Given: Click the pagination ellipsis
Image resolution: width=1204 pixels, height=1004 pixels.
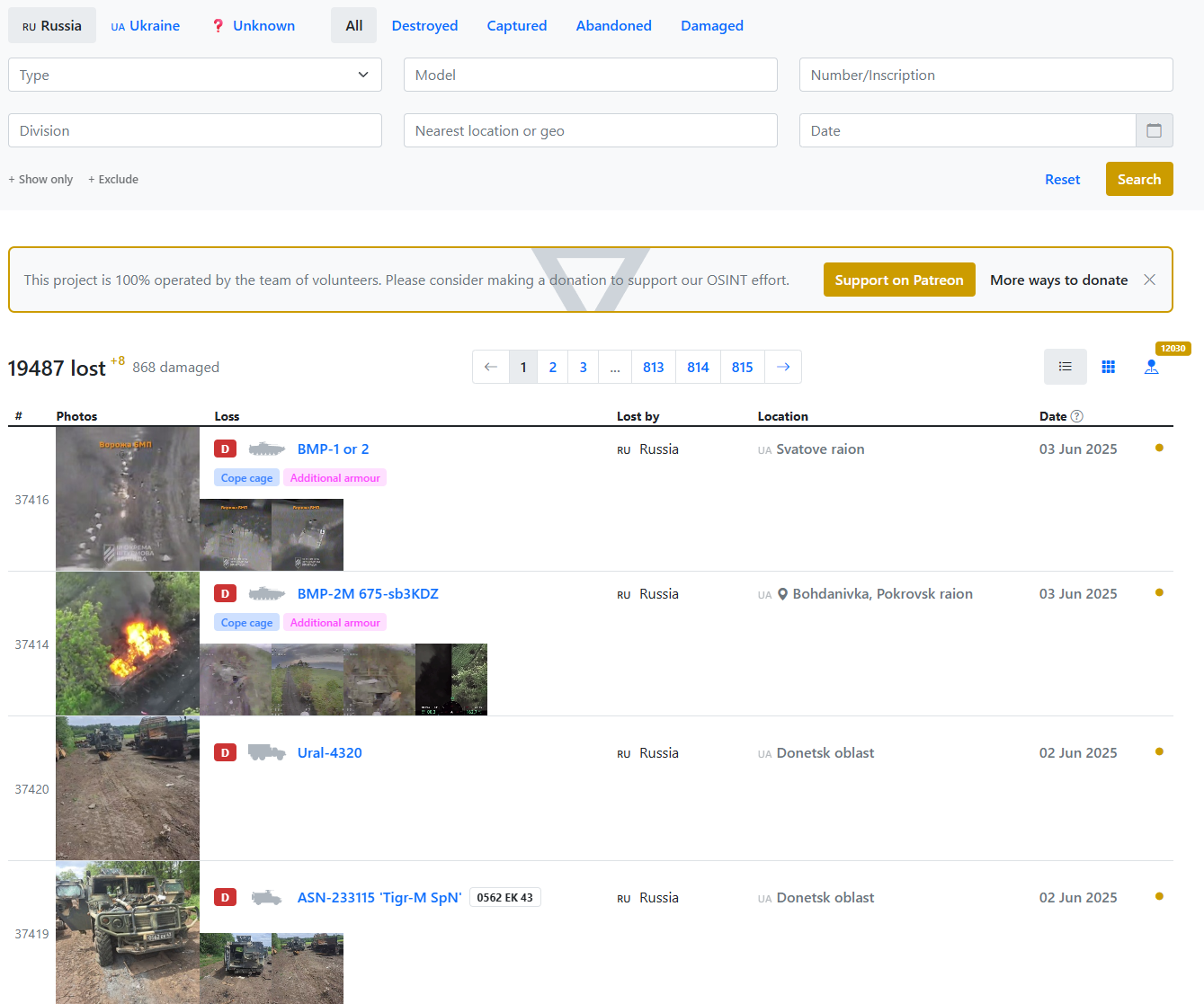Looking at the screenshot, I should [615, 367].
